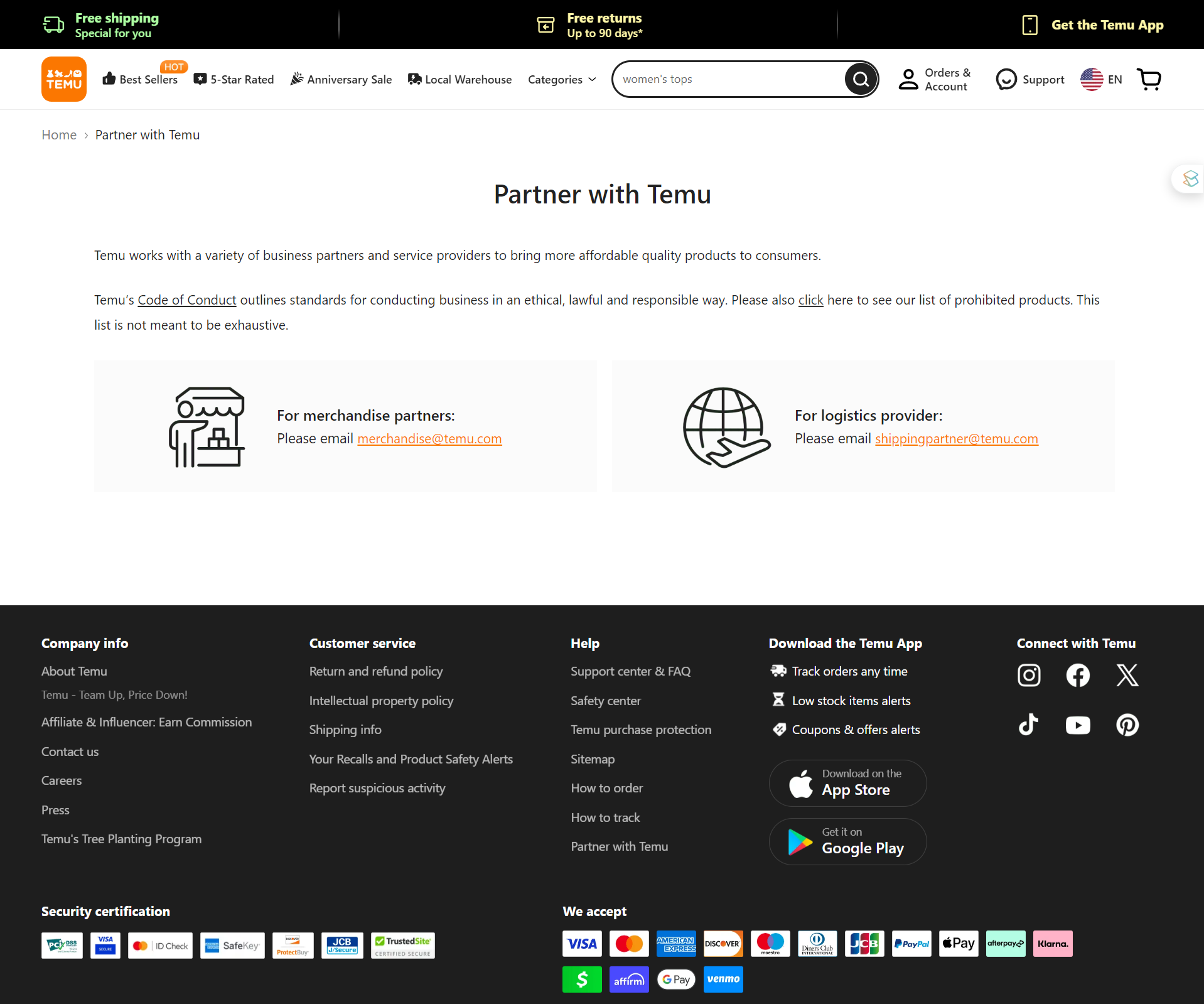Open Press footer link

coord(55,810)
